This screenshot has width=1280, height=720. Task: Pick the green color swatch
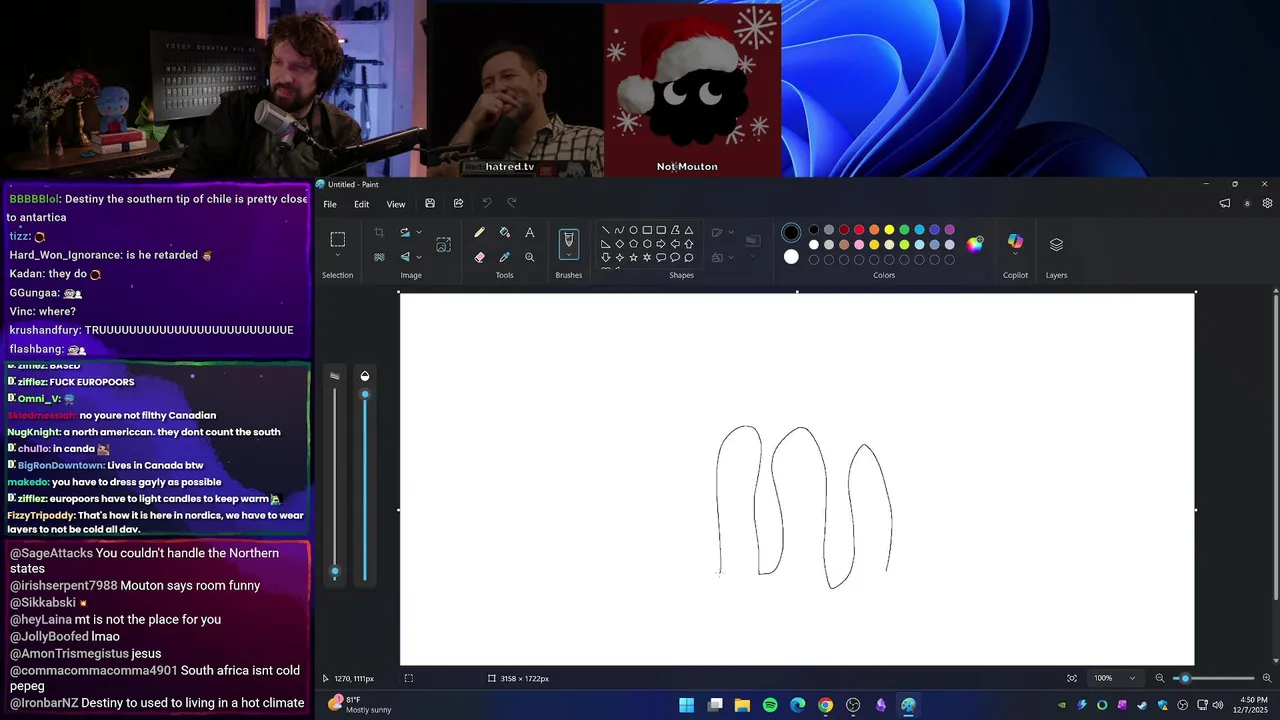coord(904,230)
